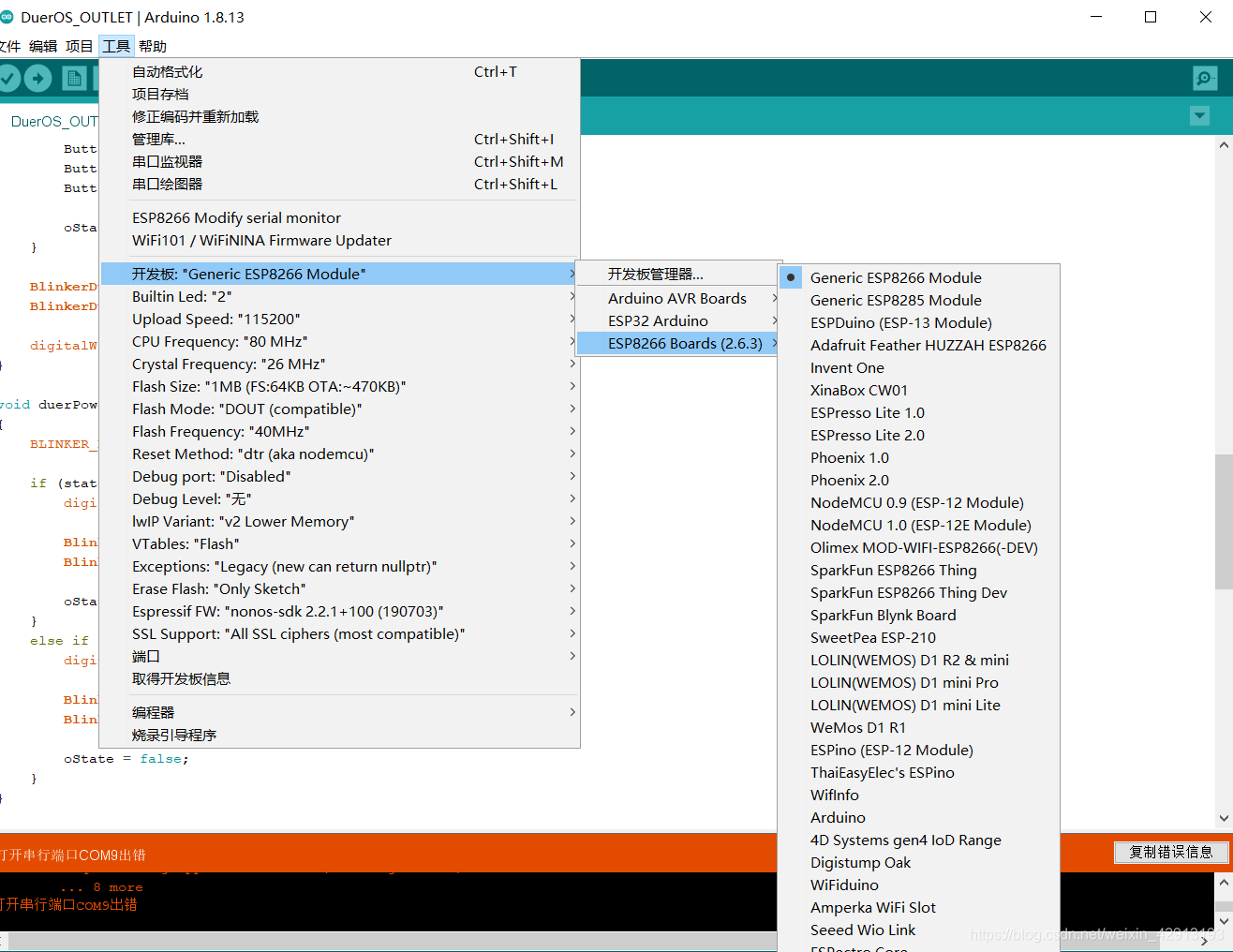
Task: Choose 自动格式化 from the tools menu
Action: [339, 71]
